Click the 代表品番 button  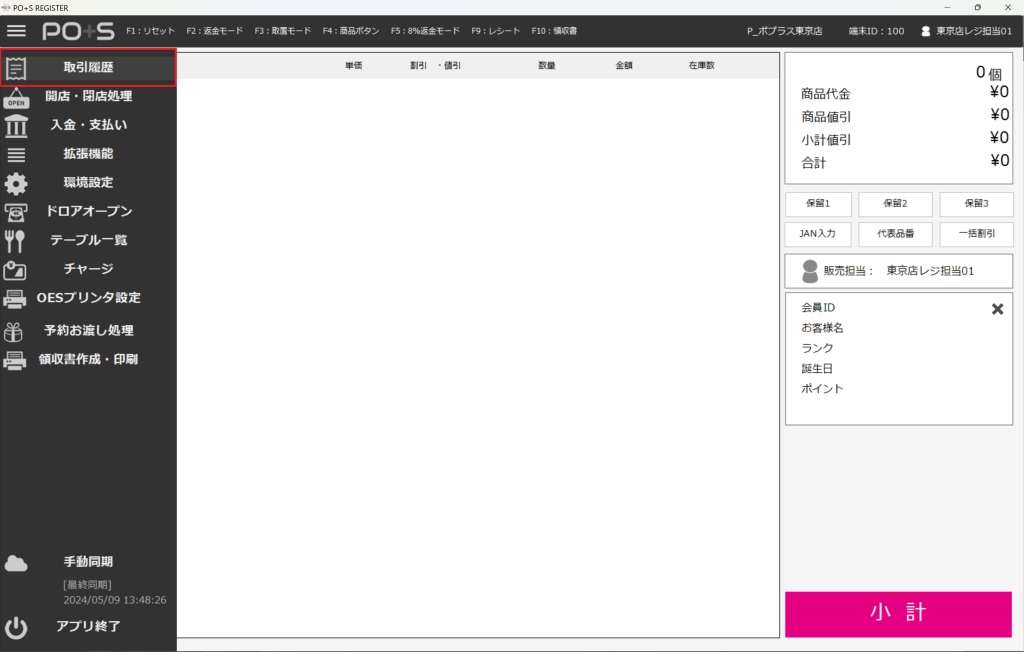895,234
